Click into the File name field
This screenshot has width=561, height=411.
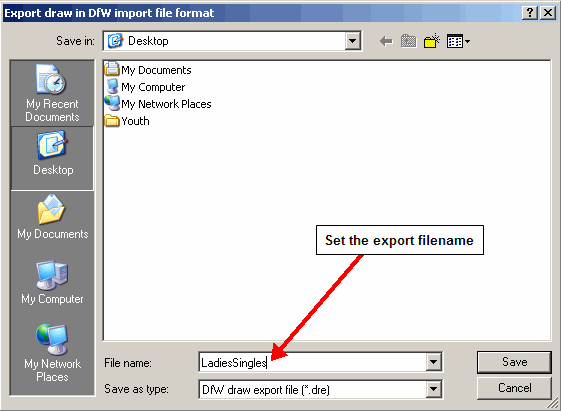312,362
